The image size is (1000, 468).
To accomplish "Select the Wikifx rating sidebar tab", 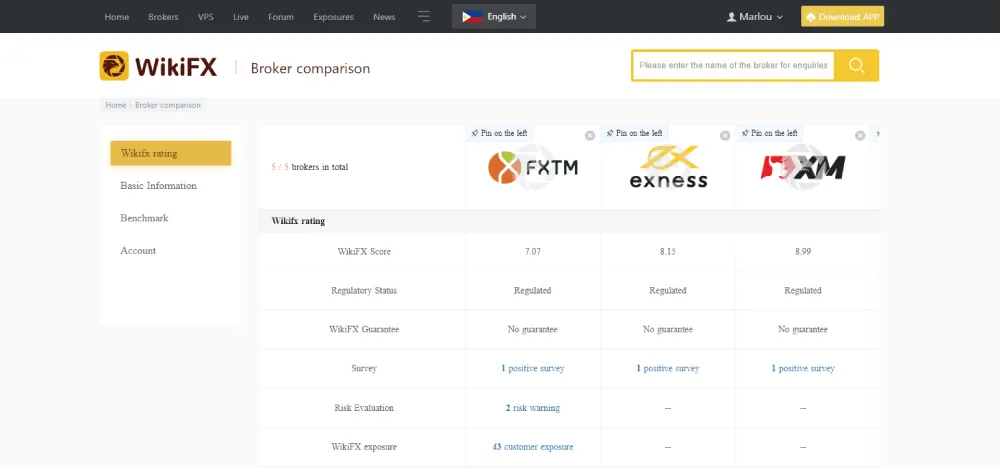I will 170,153.
